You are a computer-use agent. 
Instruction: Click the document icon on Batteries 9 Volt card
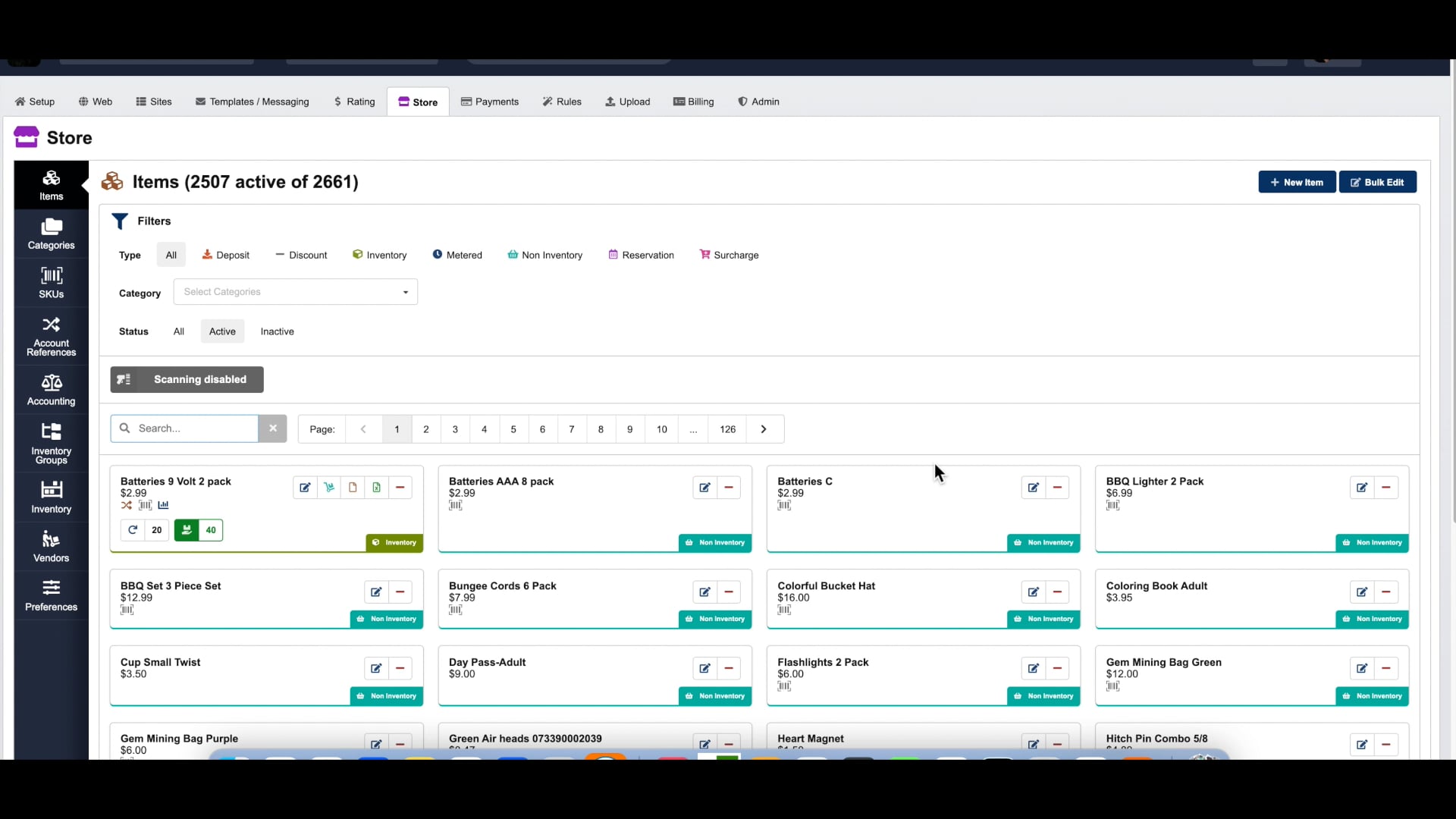point(353,488)
